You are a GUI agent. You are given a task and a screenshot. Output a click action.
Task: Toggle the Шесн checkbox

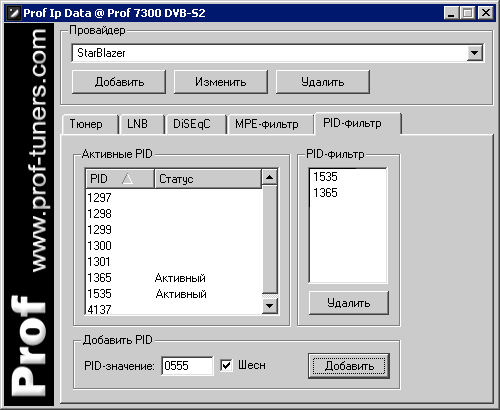226,365
